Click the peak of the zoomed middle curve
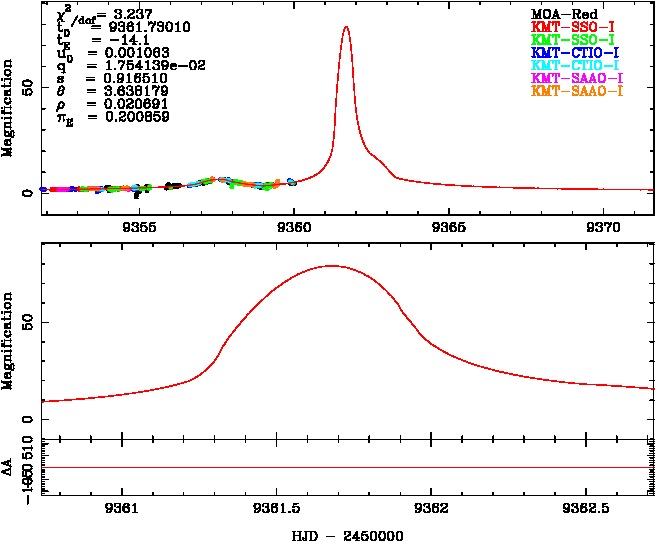This screenshot has width=655, height=542. pos(330,266)
